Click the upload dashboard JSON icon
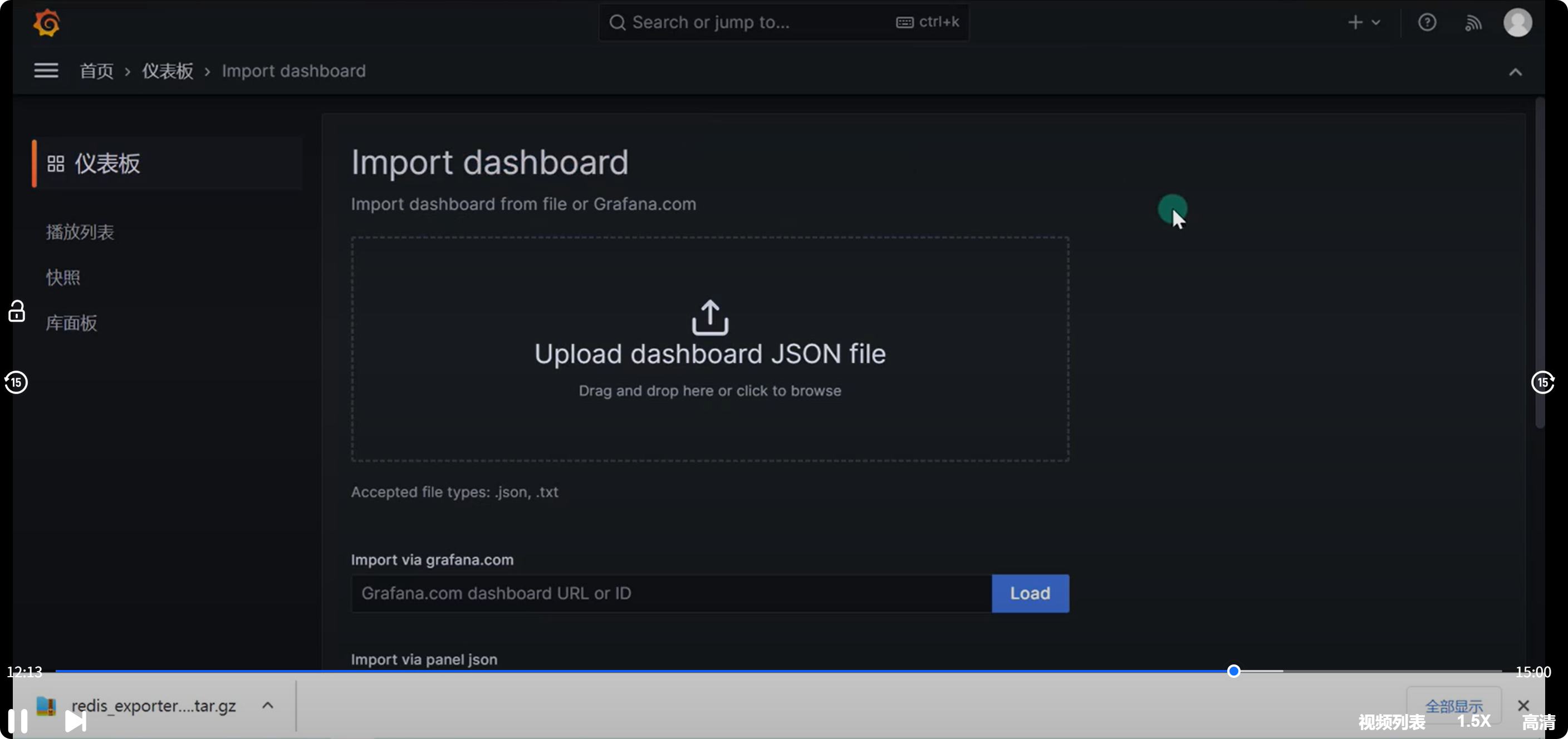This screenshot has width=1568, height=739. click(x=710, y=317)
